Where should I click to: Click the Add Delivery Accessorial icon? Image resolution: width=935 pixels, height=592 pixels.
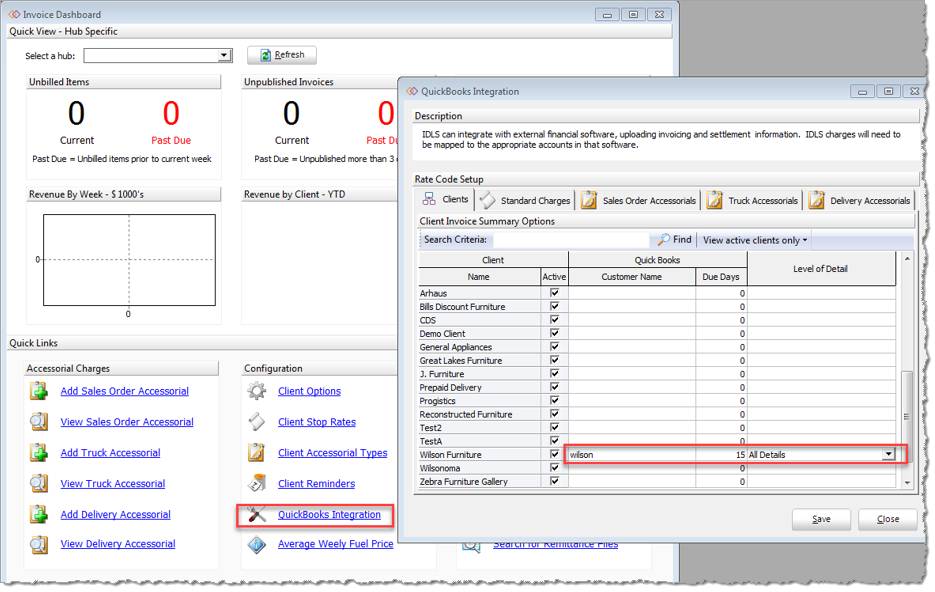tap(39, 514)
